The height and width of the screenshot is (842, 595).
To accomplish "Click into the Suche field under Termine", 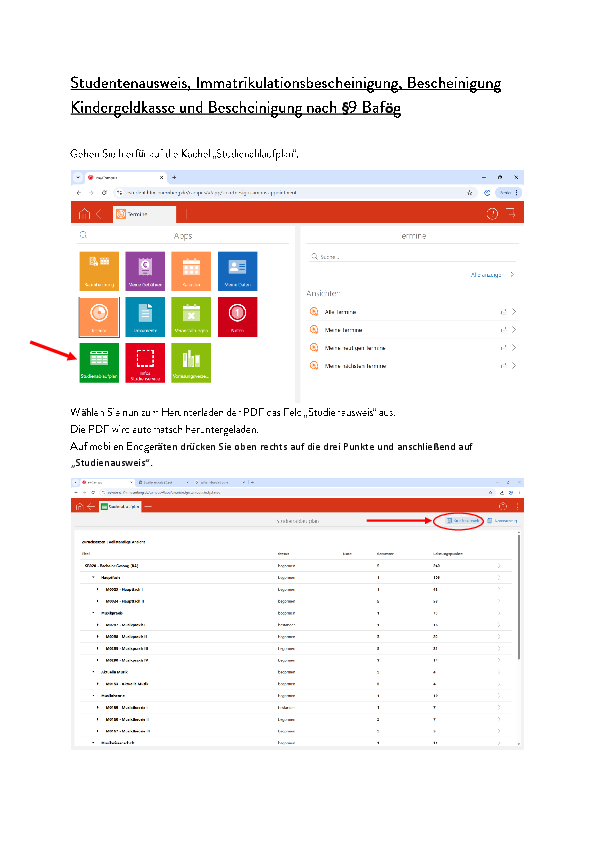I will [412, 257].
